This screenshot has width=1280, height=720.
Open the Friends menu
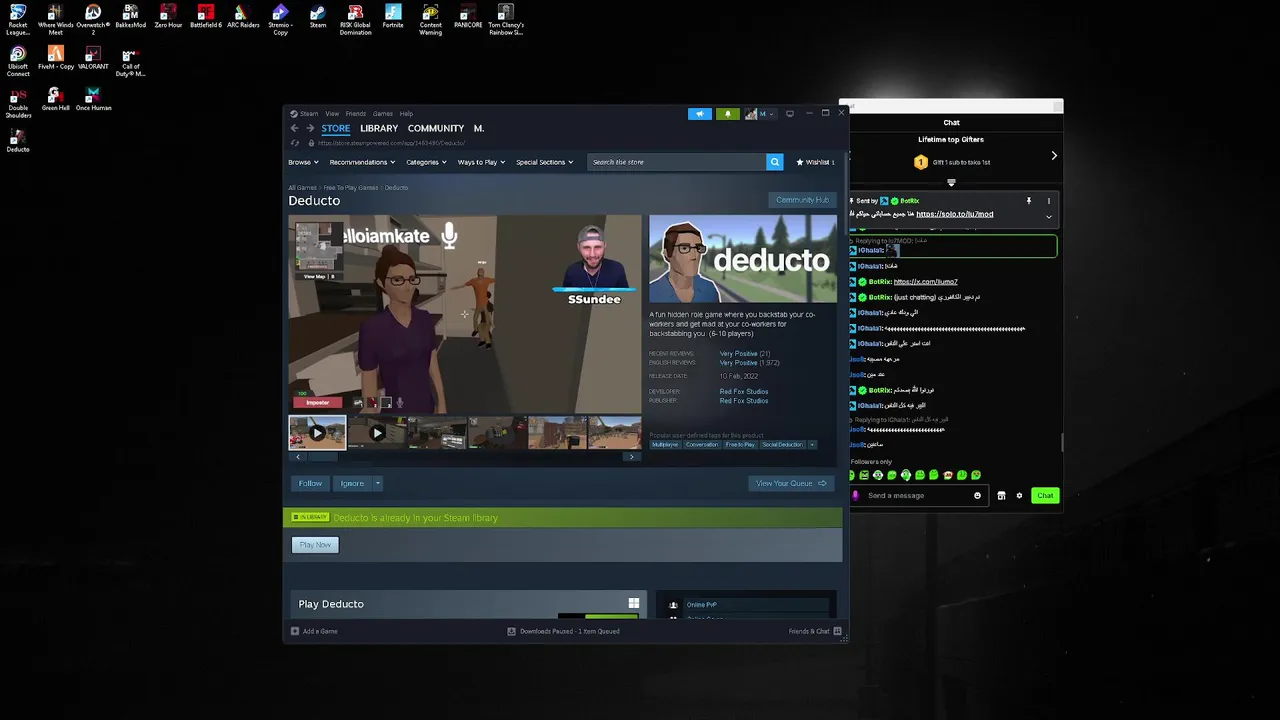tap(355, 113)
